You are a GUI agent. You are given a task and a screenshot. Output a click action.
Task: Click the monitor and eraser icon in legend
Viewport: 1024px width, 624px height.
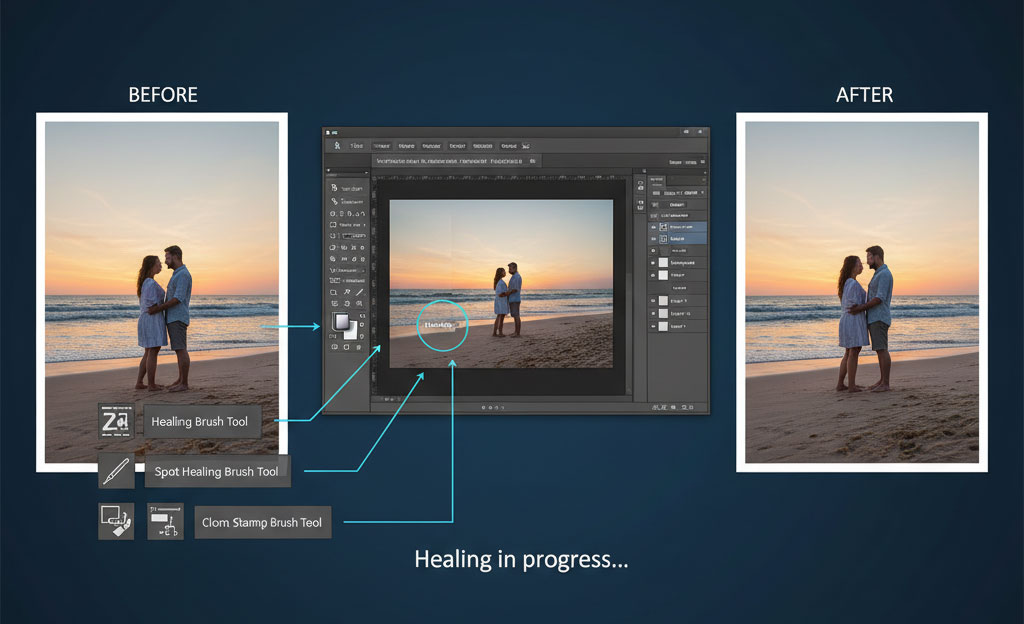pyautogui.click(x=116, y=521)
